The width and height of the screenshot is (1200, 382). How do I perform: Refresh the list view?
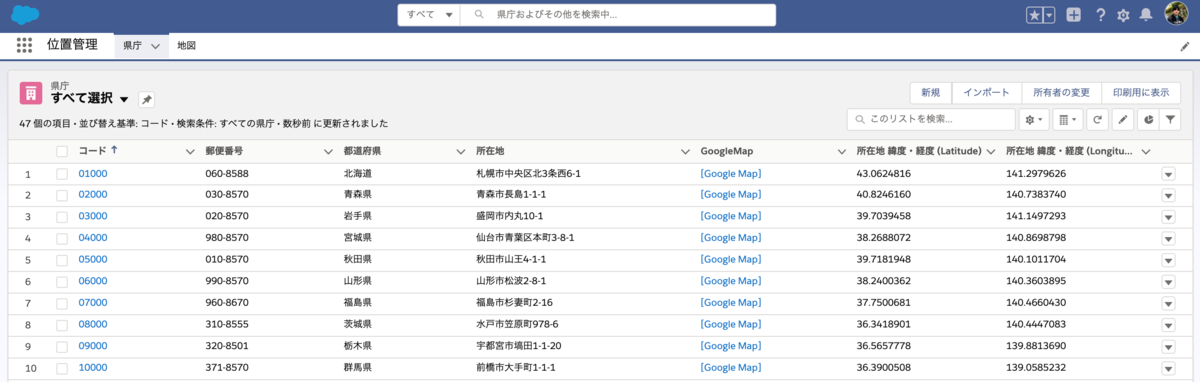point(1098,119)
